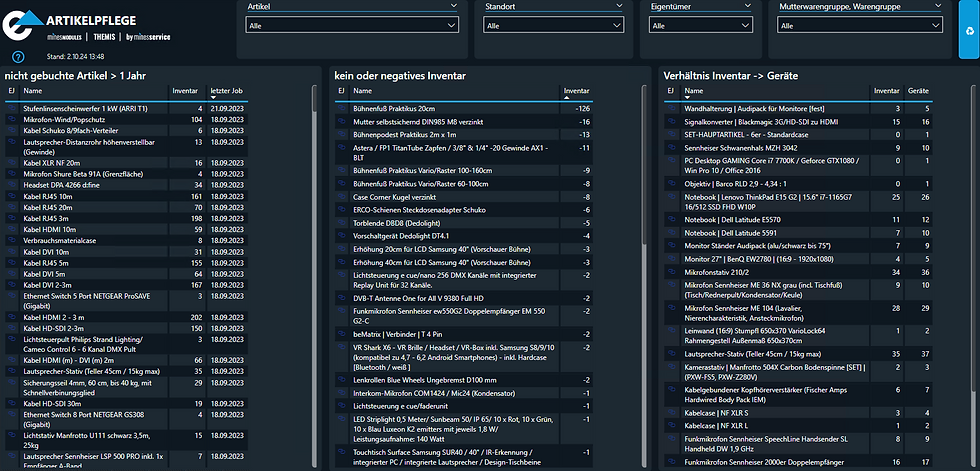Open link icon for Bühnenpodest Praktikus 2m x 1m

tap(341, 134)
